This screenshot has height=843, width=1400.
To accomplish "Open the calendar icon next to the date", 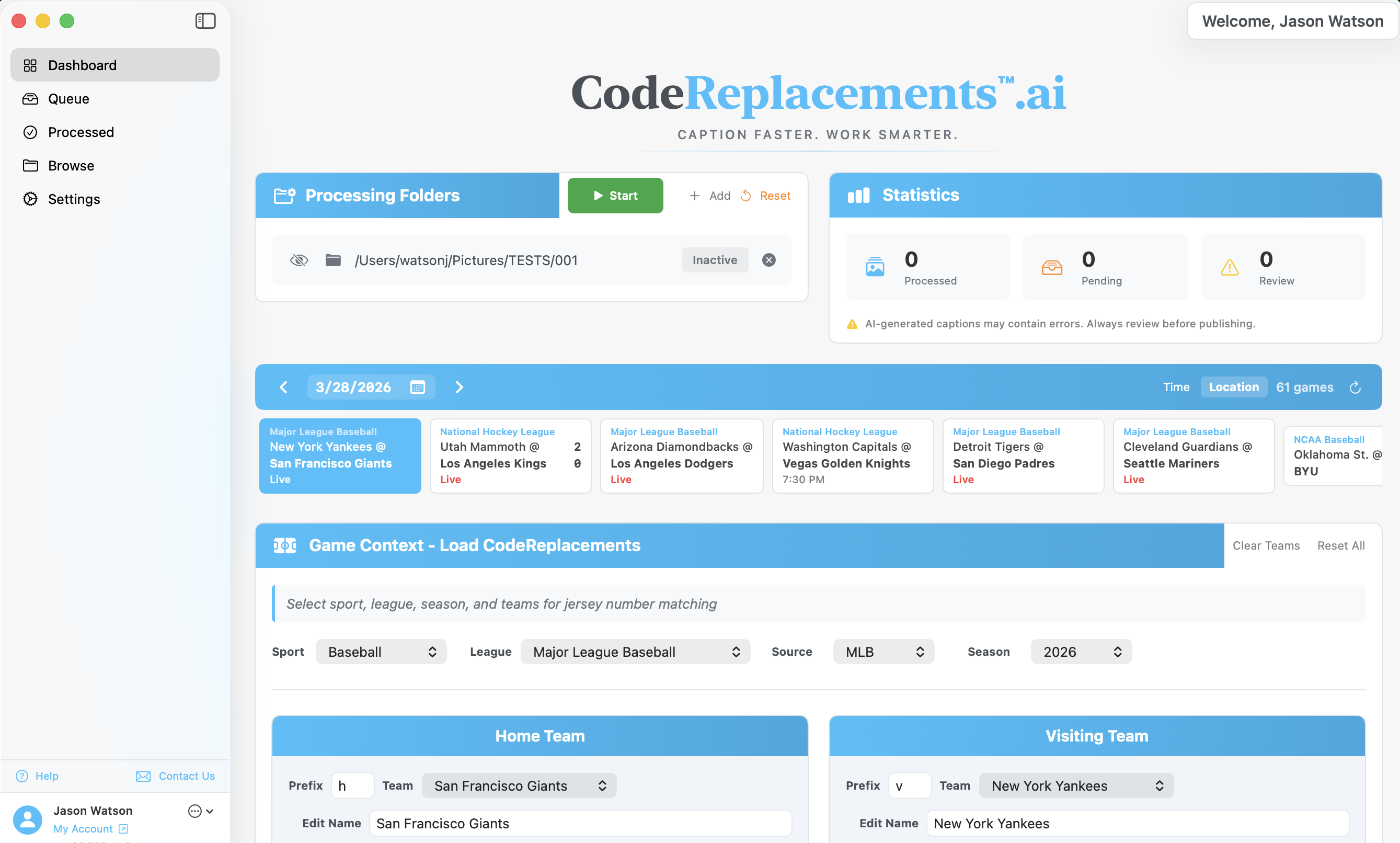I will (x=418, y=387).
